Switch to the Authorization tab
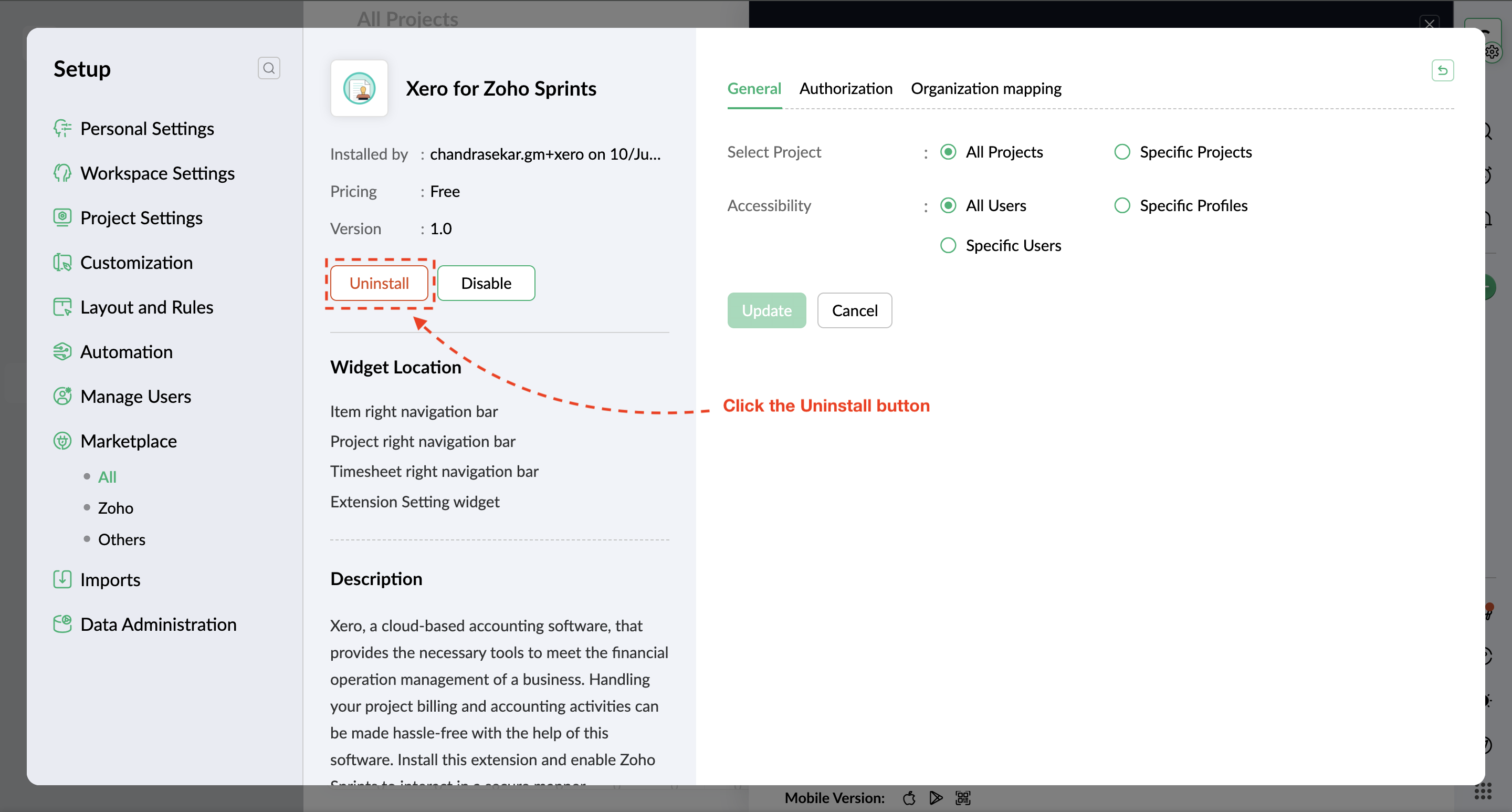This screenshot has height=812, width=1512. pyautogui.click(x=846, y=89)
